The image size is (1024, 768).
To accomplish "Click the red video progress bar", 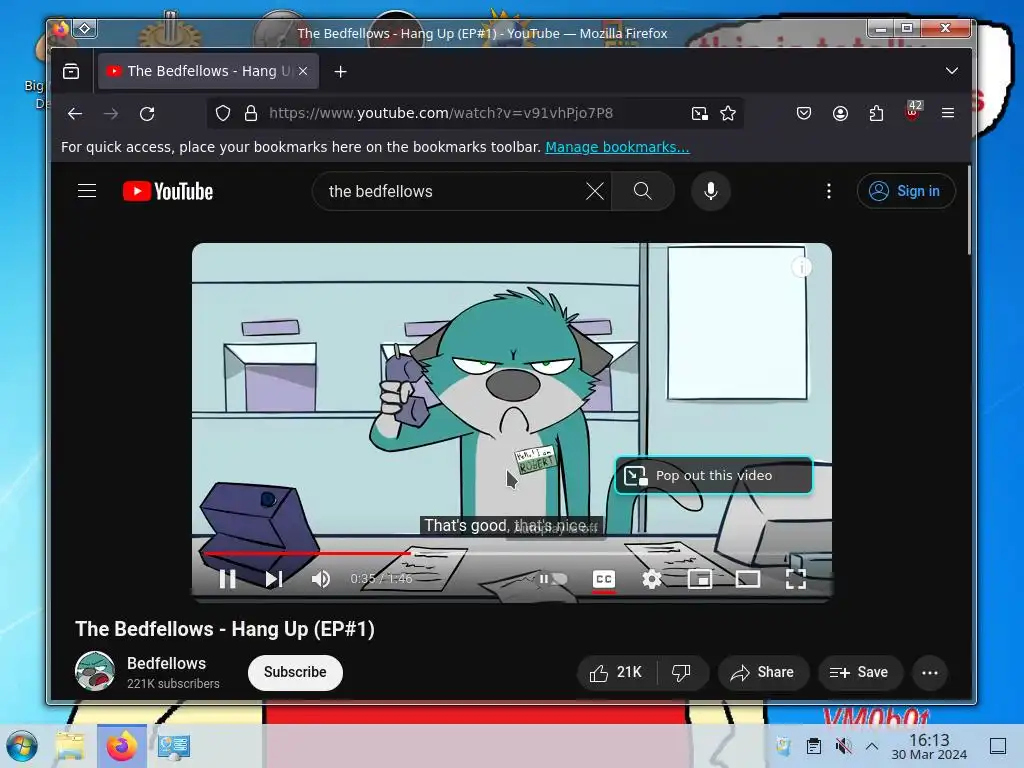I will point(307,553).
